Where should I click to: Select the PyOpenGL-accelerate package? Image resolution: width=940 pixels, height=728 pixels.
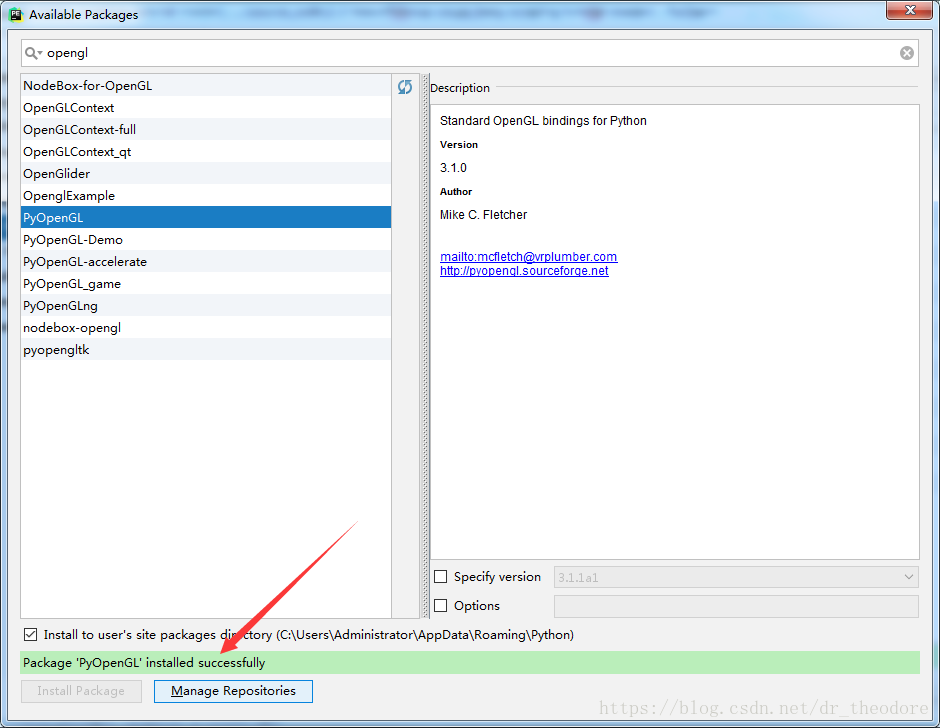coord(206,261)
